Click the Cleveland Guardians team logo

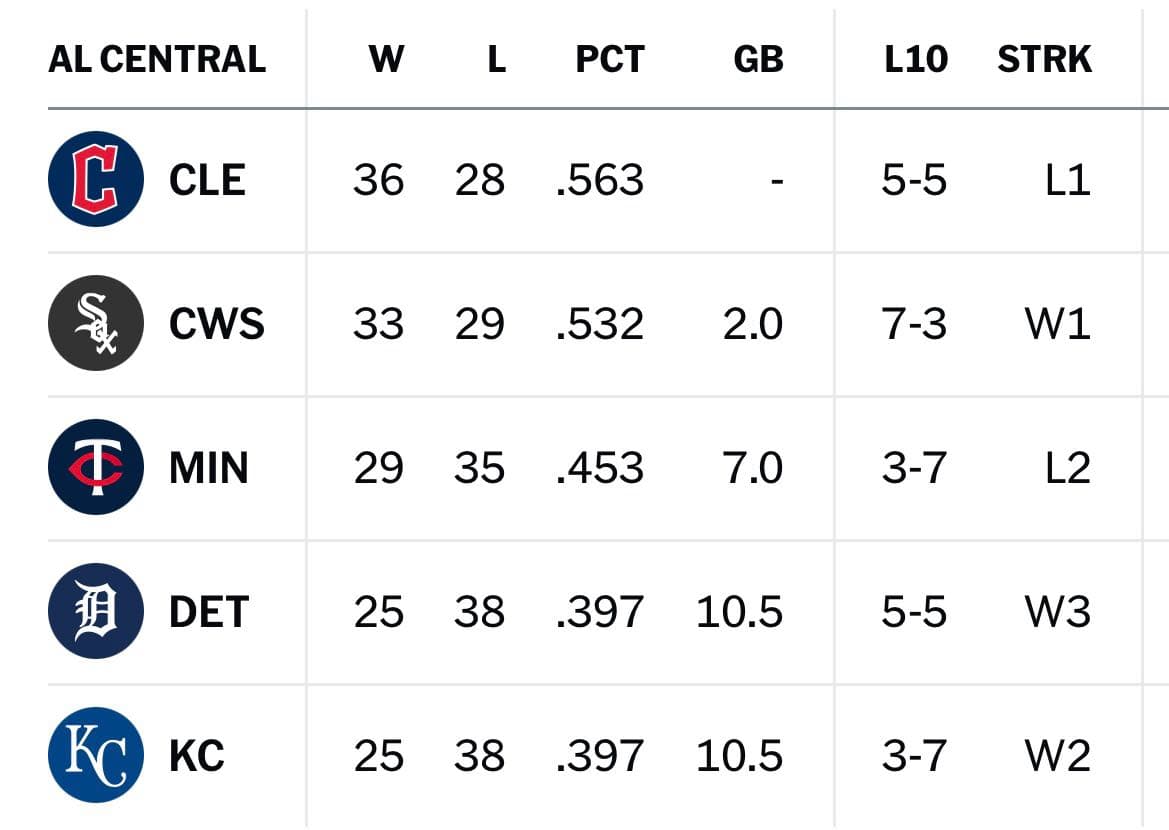(x=95, y=179)
